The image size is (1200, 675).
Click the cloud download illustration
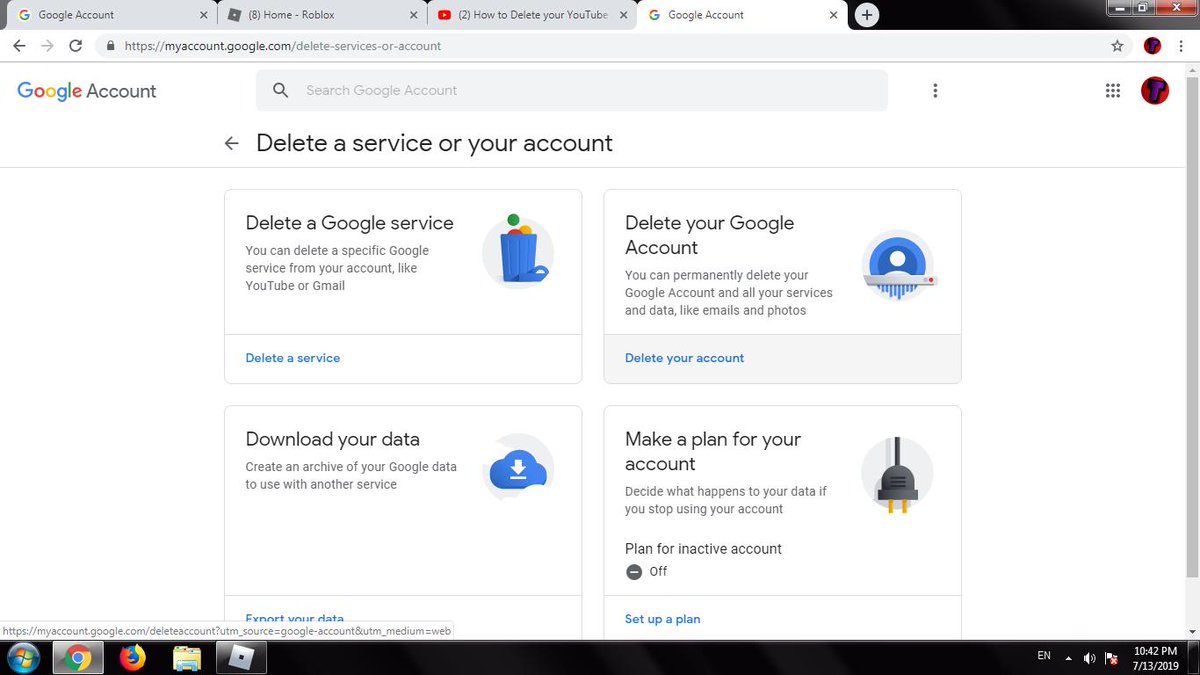[518, 468]
